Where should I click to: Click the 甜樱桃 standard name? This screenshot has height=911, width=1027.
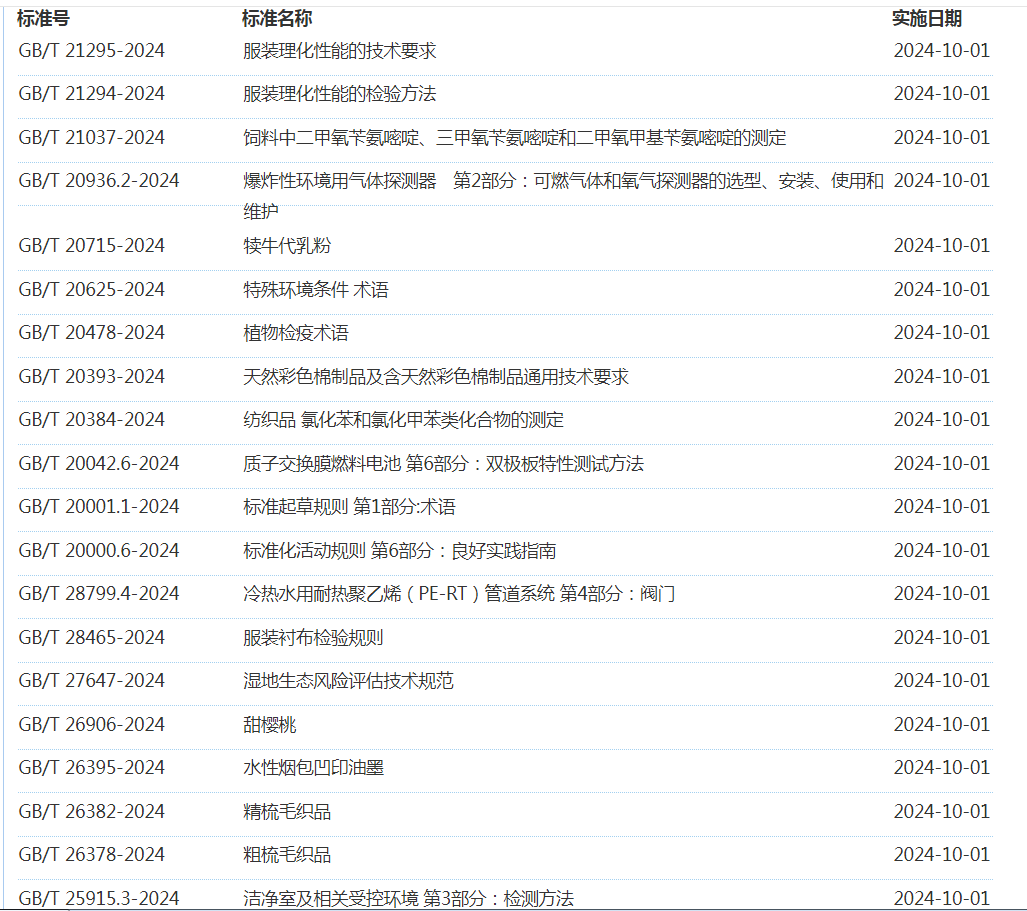click(270, 725)
